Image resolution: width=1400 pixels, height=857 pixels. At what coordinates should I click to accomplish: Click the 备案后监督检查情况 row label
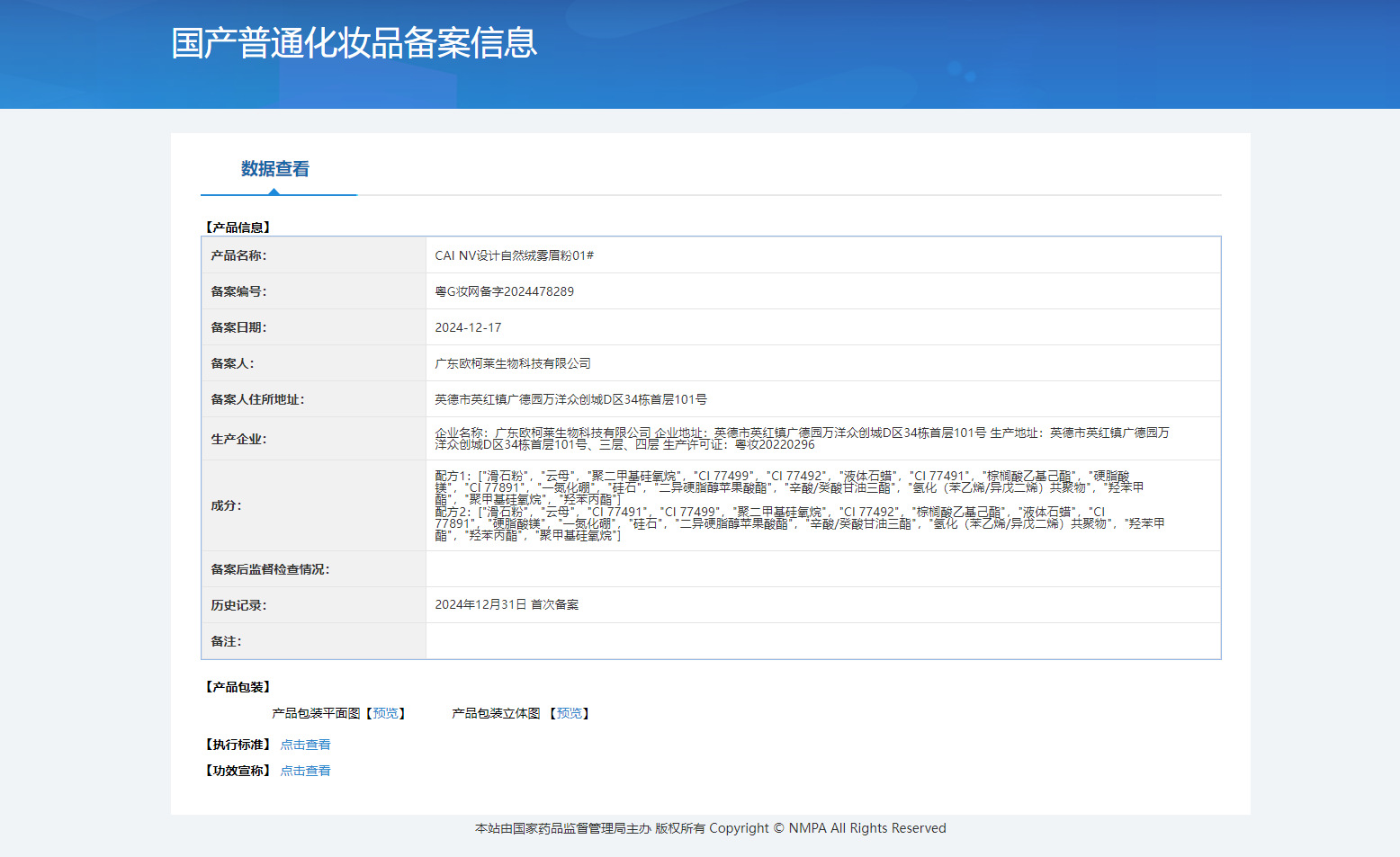point(270,569)
